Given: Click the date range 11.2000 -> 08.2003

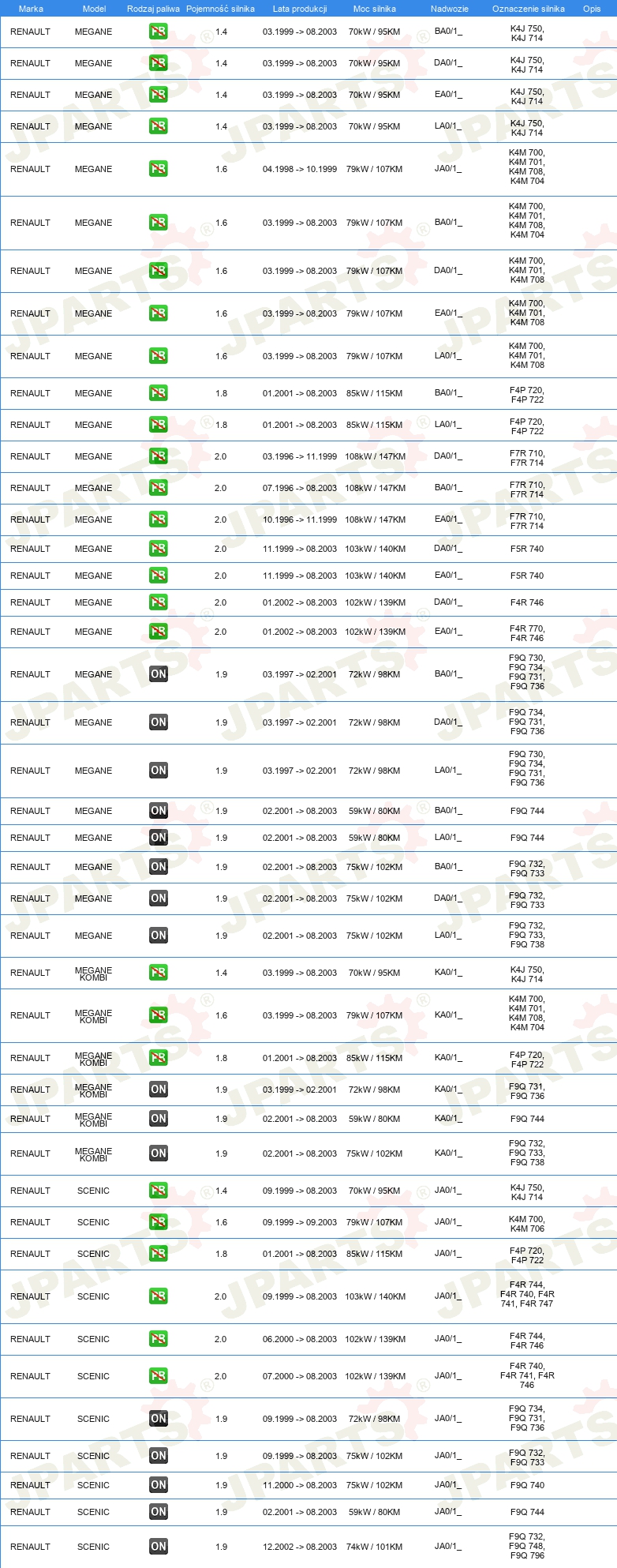Looking at the screenshot, I should click(300, 1485).
